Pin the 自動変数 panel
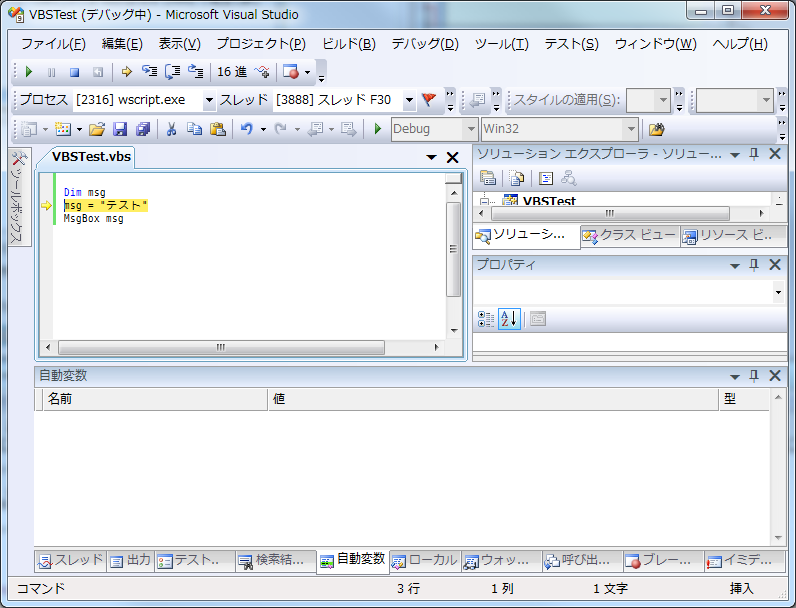The width and height of the screenshot is (796, 608). pos(754,376)
